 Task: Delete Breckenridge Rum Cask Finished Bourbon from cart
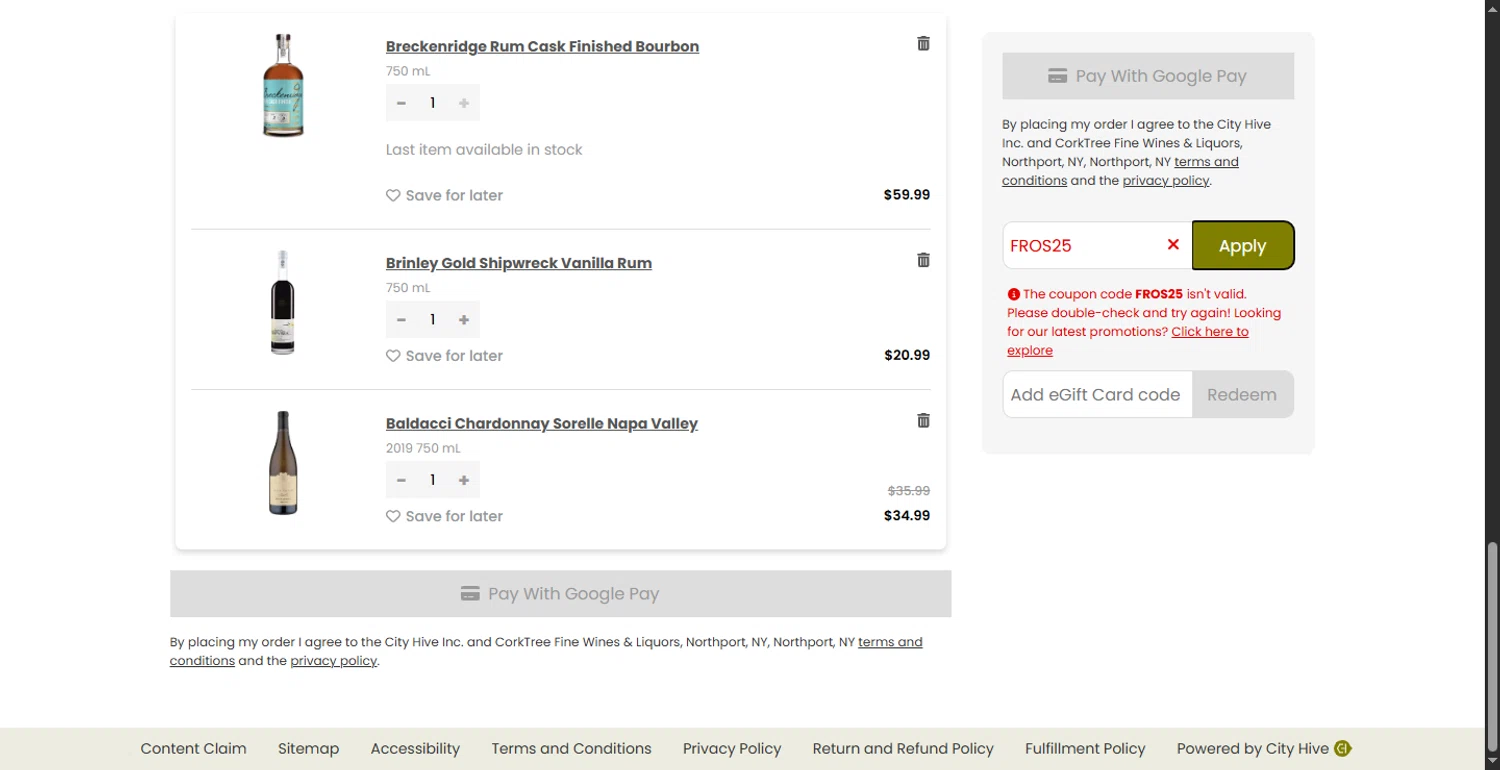pyautogui.click(x=923, y=44)
